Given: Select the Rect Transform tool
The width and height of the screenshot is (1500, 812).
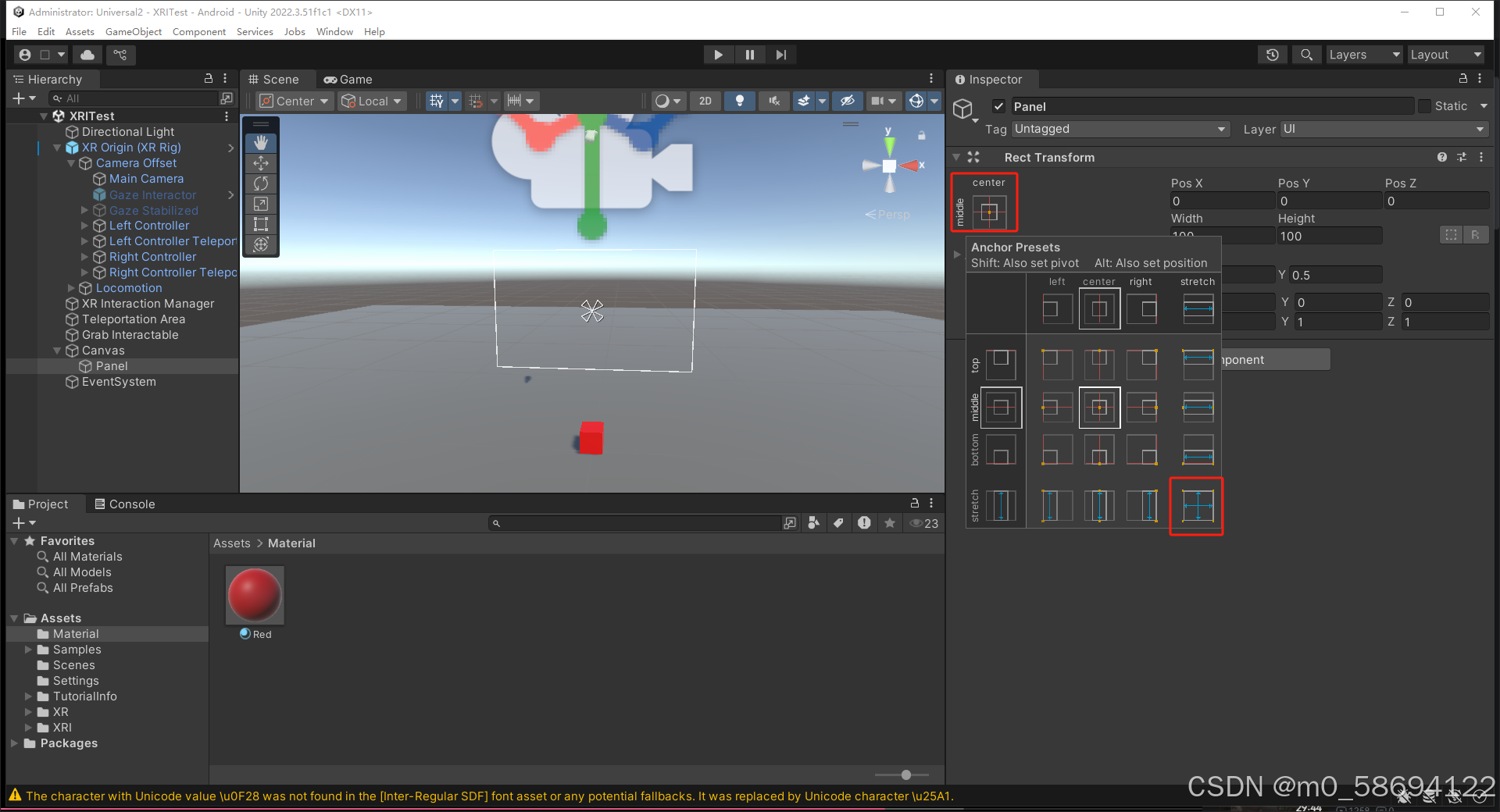Looking at the screenshot, I should [x=261, y=224].
